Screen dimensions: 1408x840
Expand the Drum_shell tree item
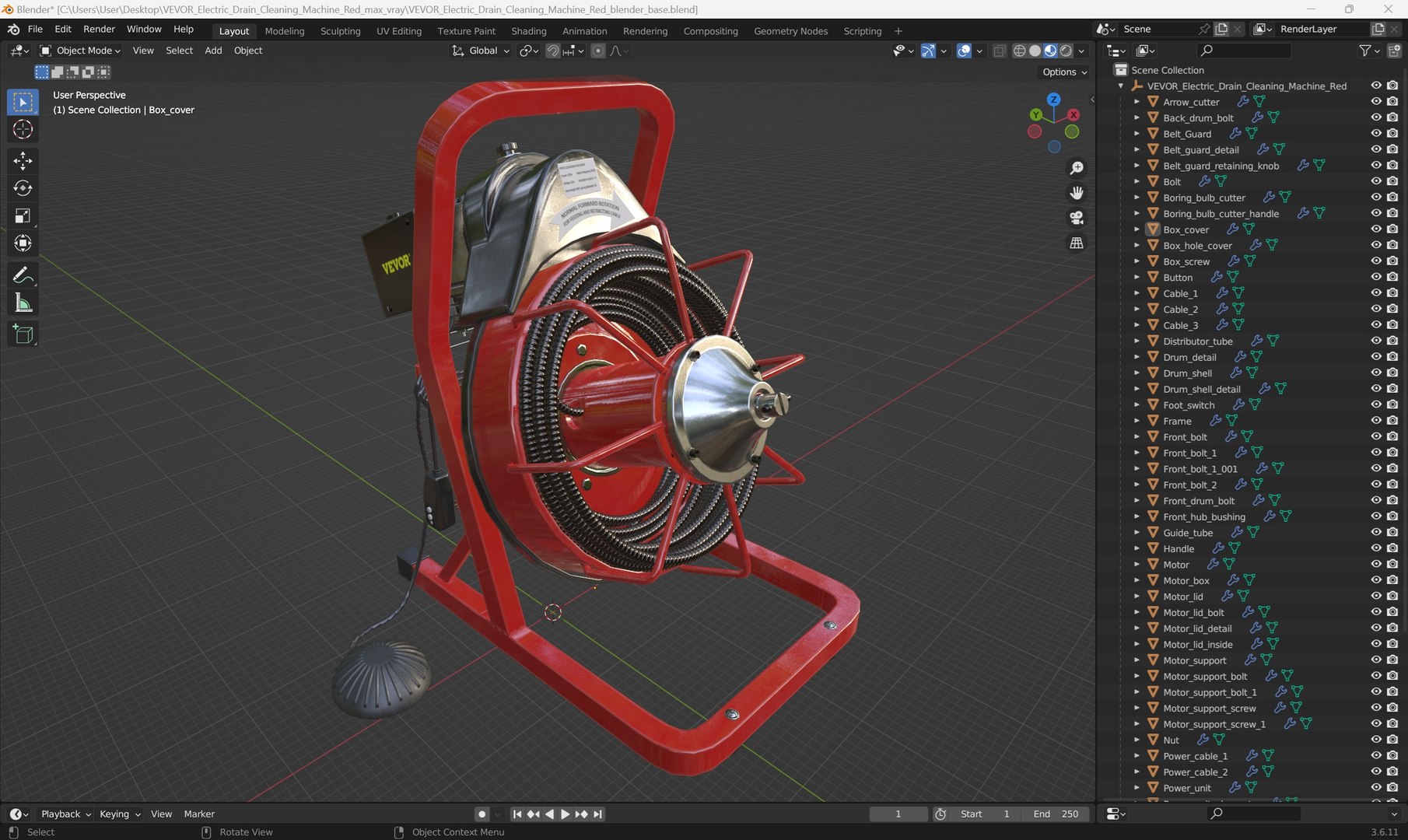1137,373
